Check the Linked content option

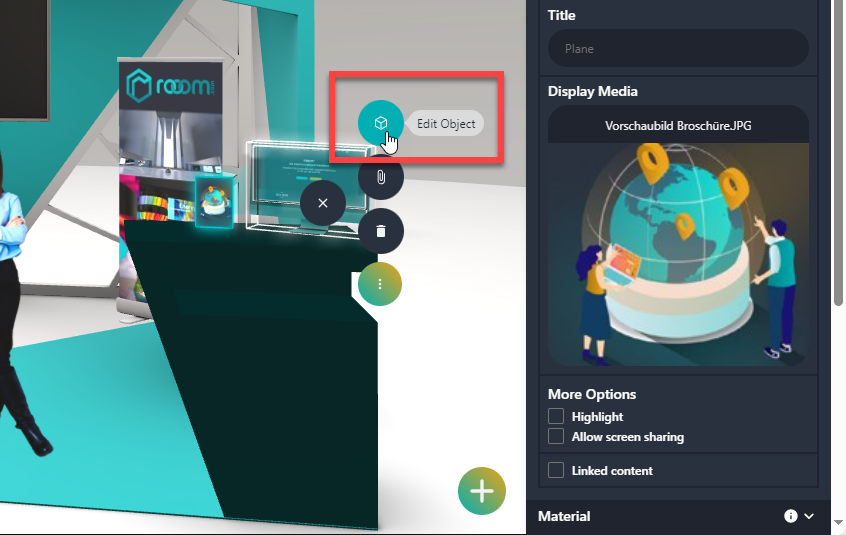click(556, 470)
